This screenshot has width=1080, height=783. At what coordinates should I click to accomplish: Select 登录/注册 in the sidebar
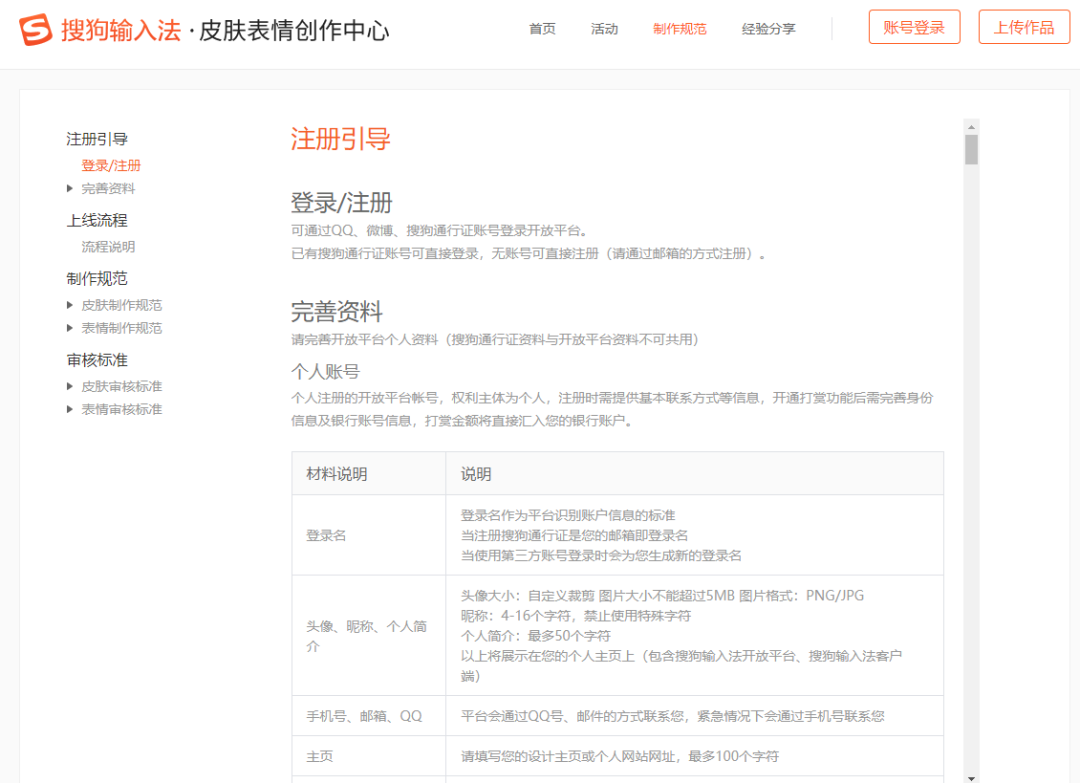111,165
